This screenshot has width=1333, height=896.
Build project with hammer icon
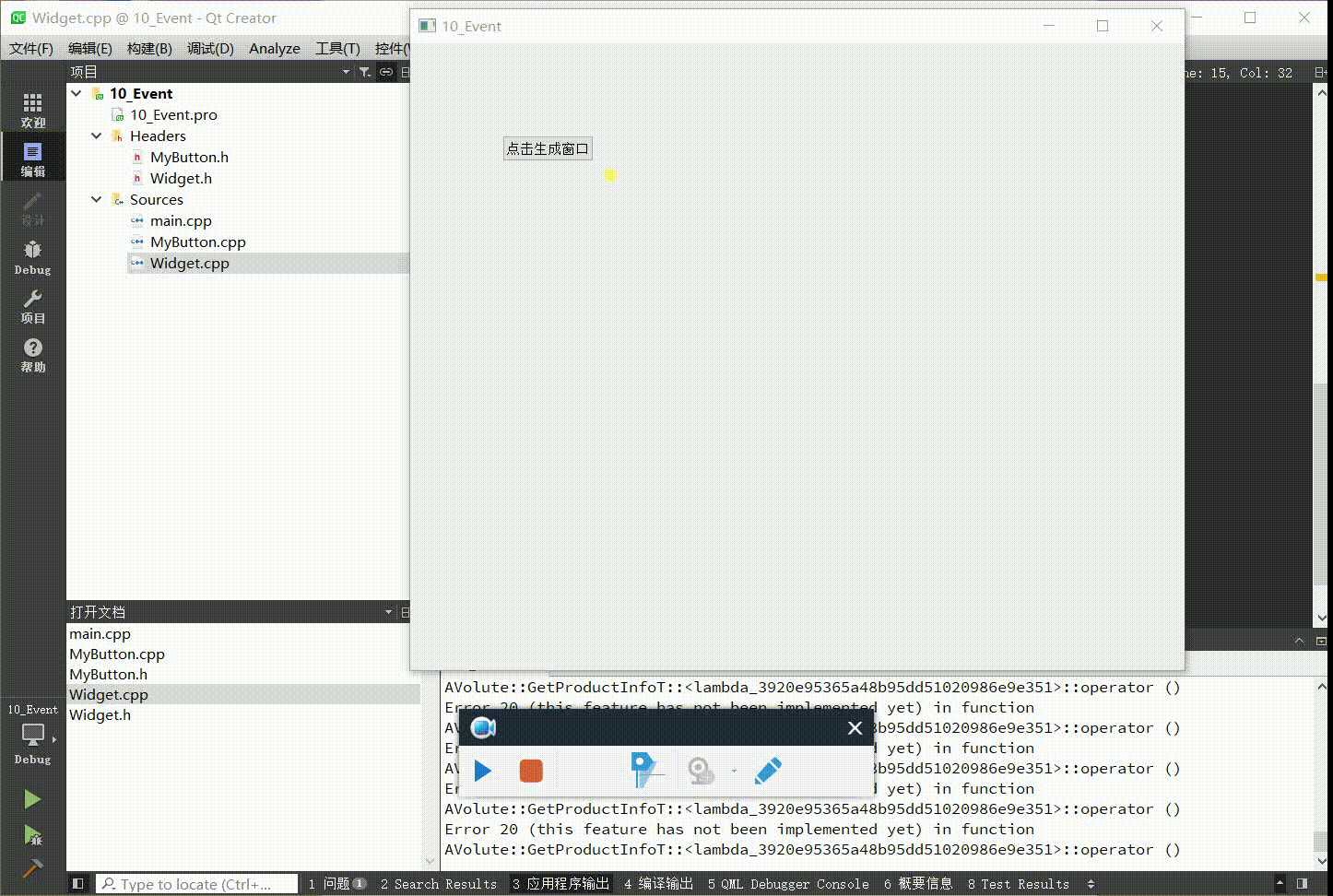pos(32,868)
